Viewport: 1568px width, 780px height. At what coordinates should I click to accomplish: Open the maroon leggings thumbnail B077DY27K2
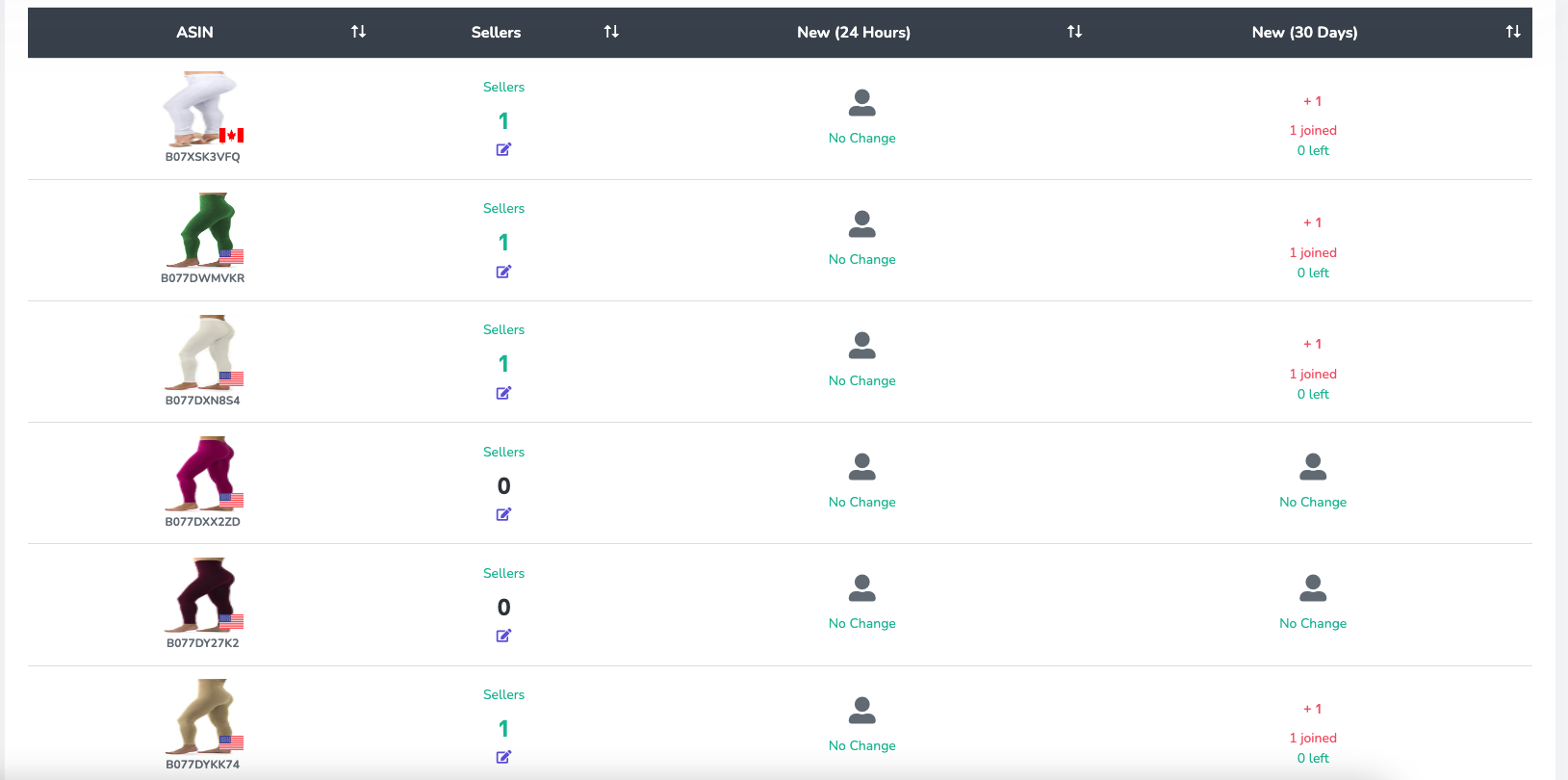(203, 593)
